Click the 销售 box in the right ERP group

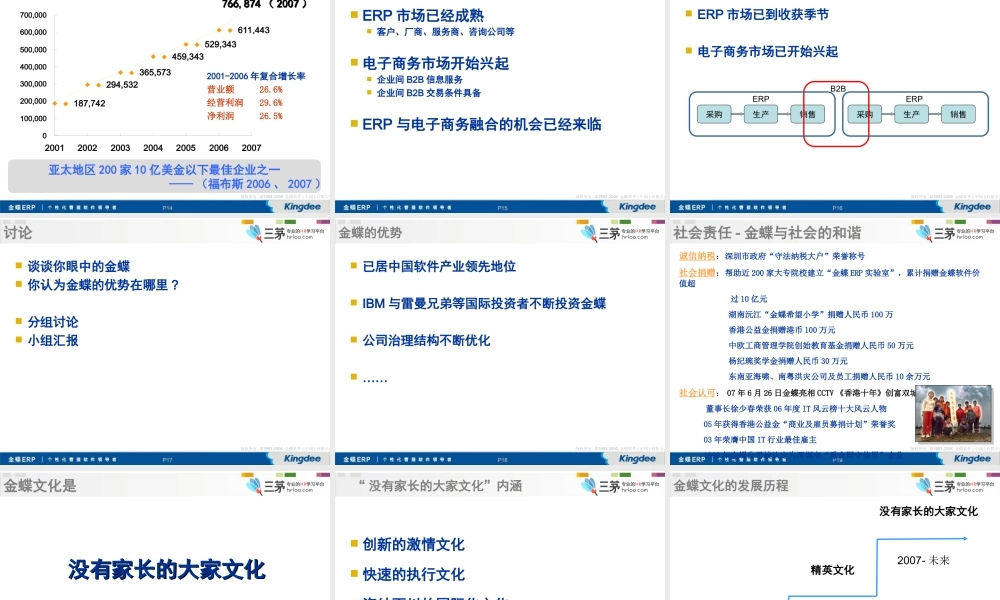[x=958, y=114]
